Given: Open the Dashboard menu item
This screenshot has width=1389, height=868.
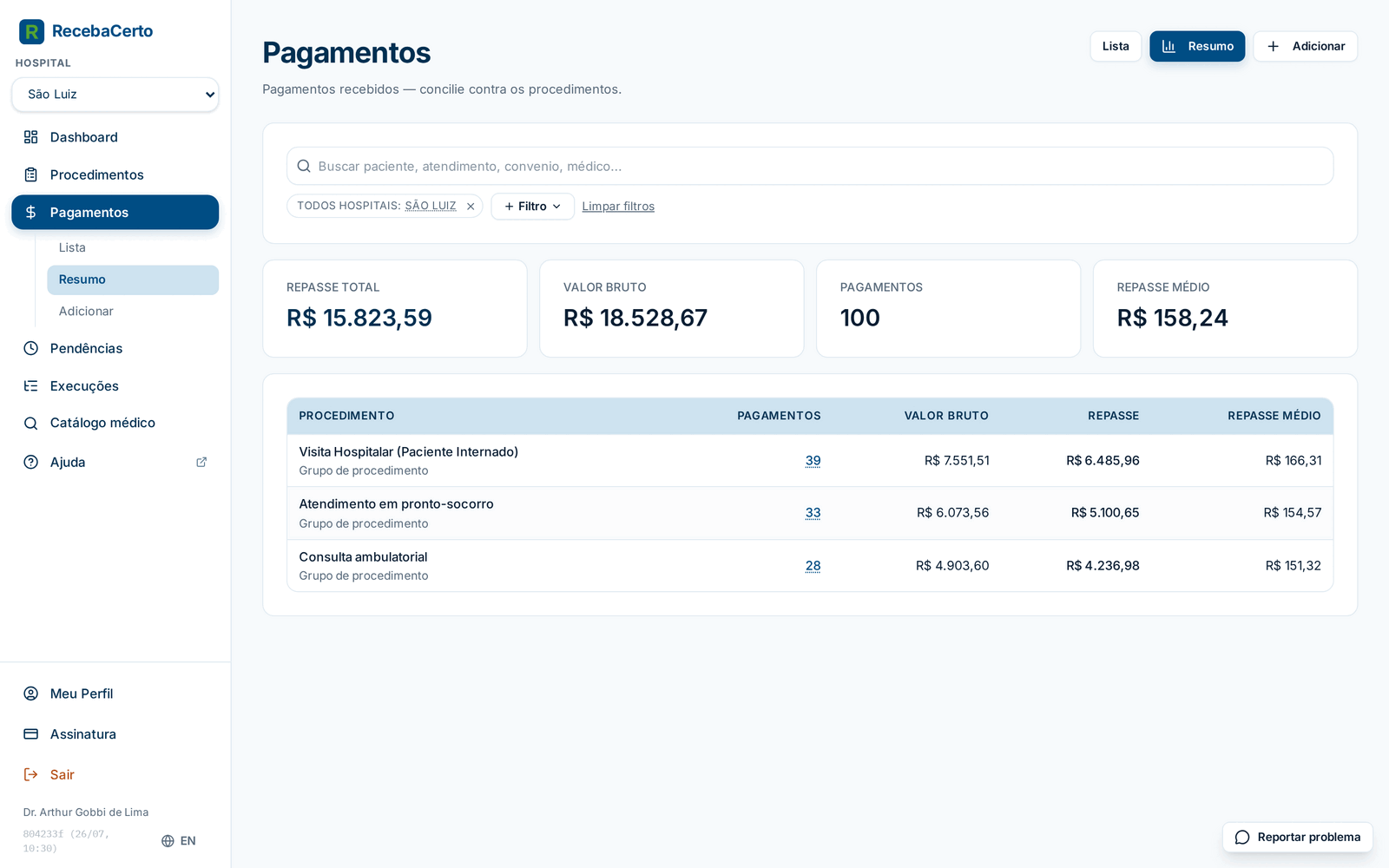Looking at the screenshot, I should pos(115,137).
